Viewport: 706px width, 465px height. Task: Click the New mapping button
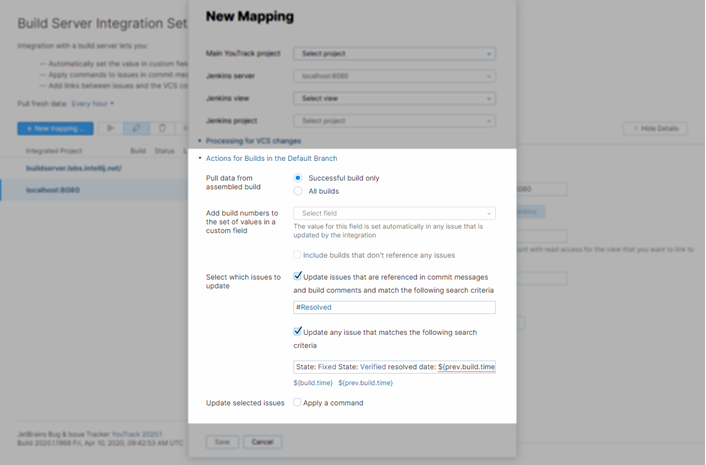click(x=55, y=129)
